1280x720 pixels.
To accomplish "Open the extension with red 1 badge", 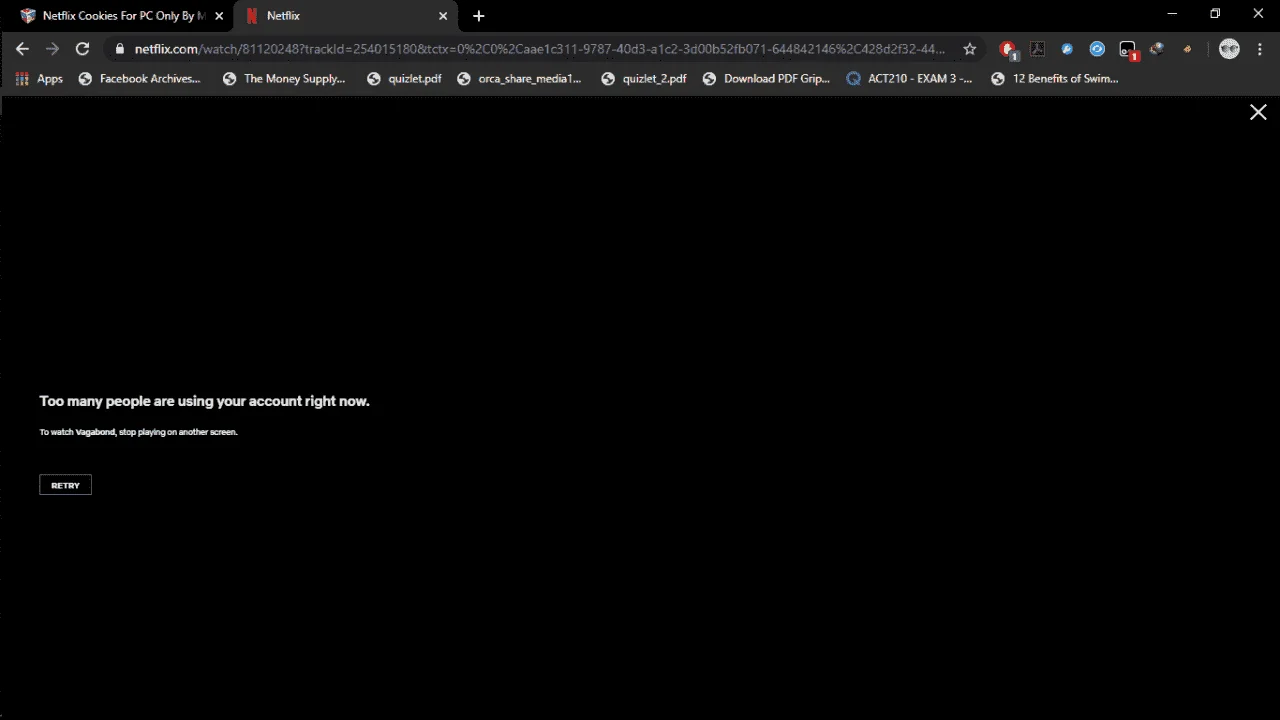I will pos(1128,49).
